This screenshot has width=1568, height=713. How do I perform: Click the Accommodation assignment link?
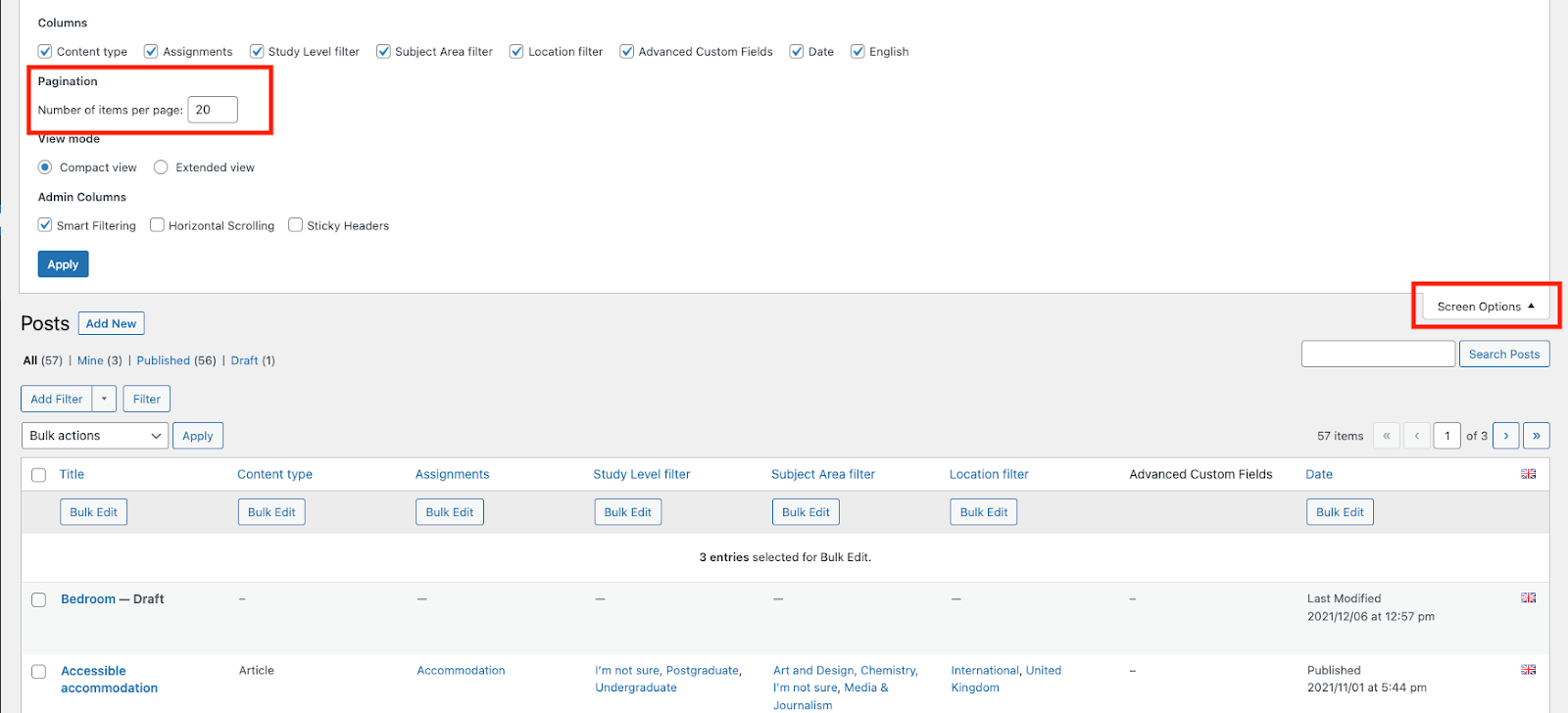pyautogui.click(x=461, y=671)
